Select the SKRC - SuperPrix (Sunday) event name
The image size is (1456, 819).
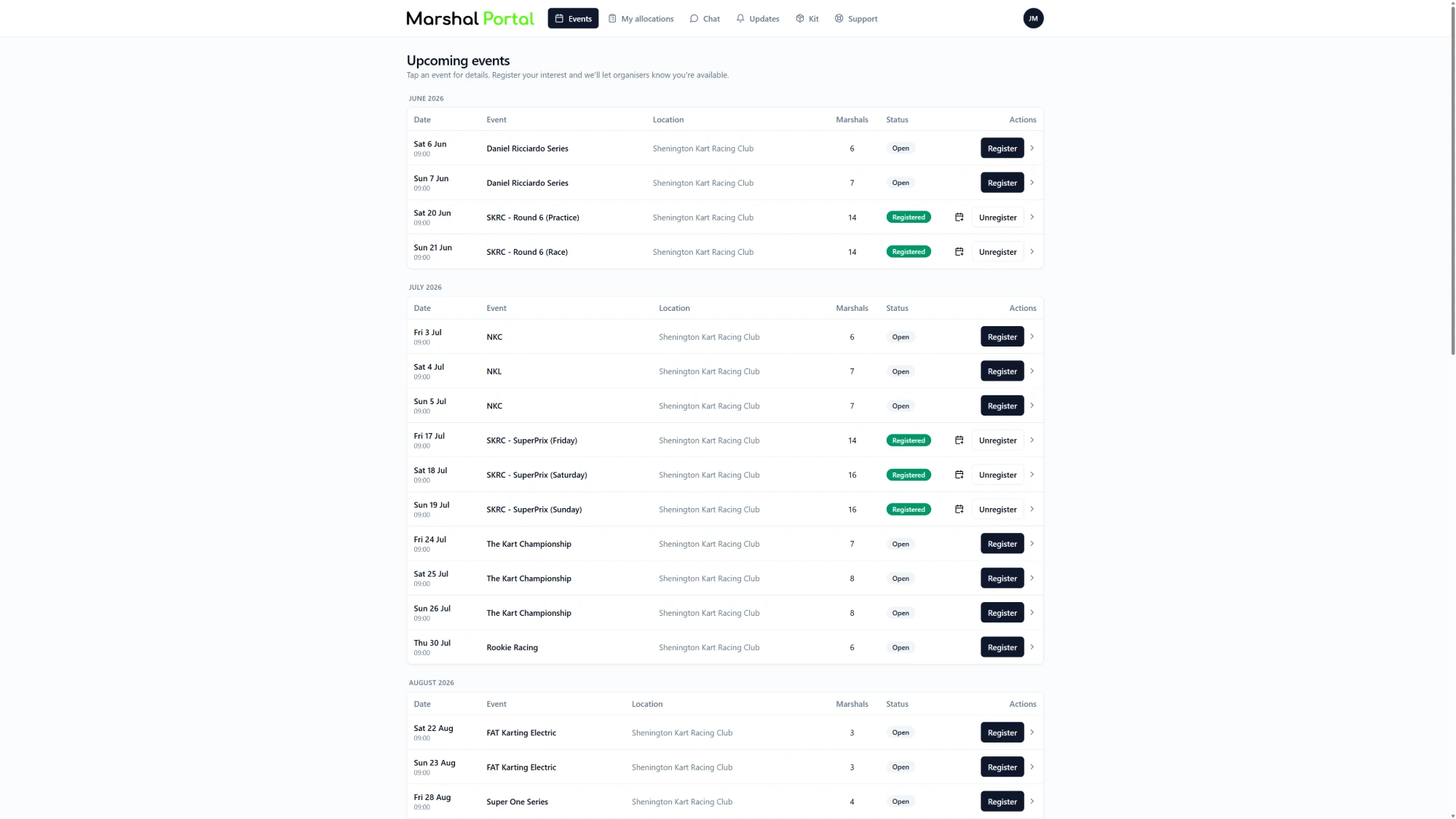534,510
